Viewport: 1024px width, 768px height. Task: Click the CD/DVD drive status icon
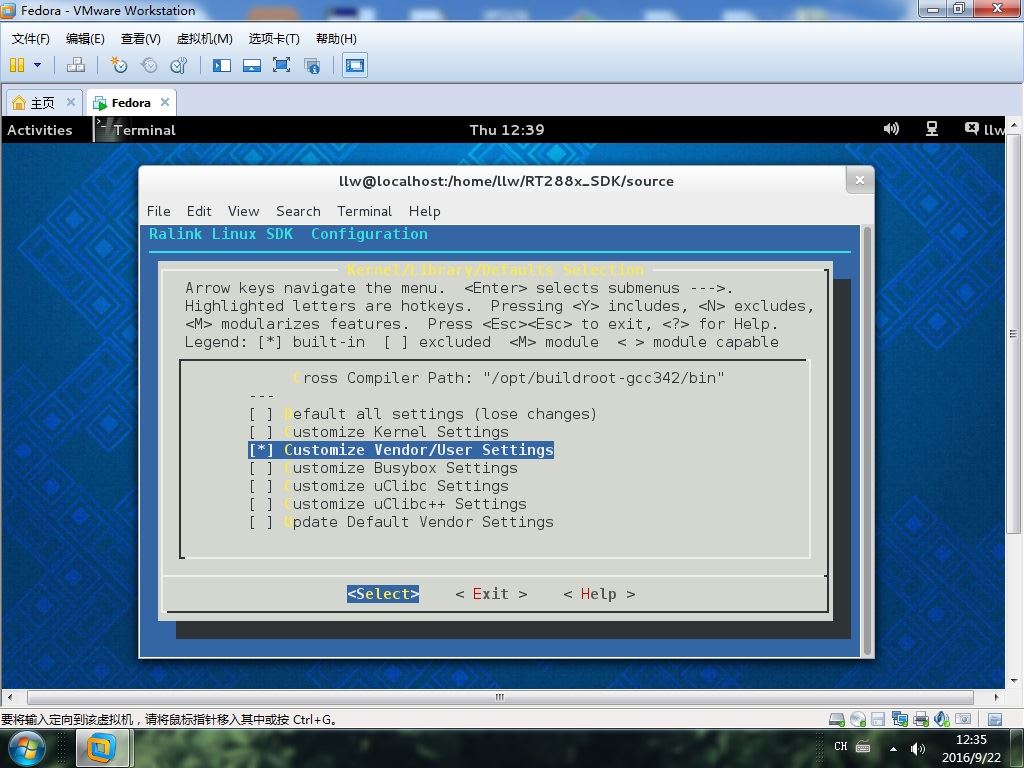coord(857,720)
